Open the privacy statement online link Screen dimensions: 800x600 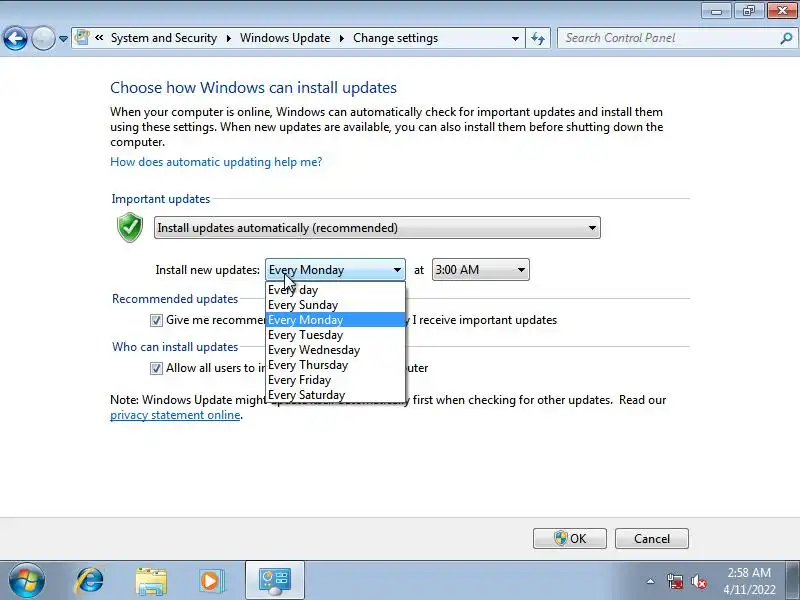(x=175, y=415)
